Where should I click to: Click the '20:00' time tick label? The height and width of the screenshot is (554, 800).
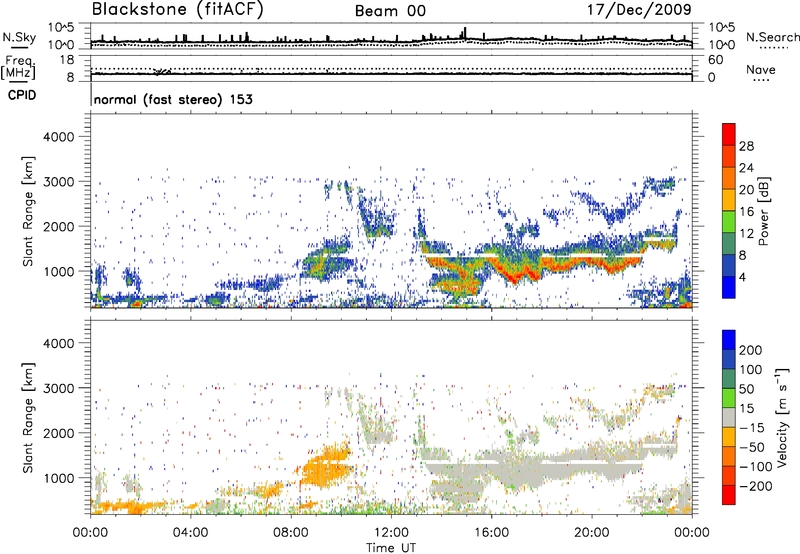[x=591, y=533]
